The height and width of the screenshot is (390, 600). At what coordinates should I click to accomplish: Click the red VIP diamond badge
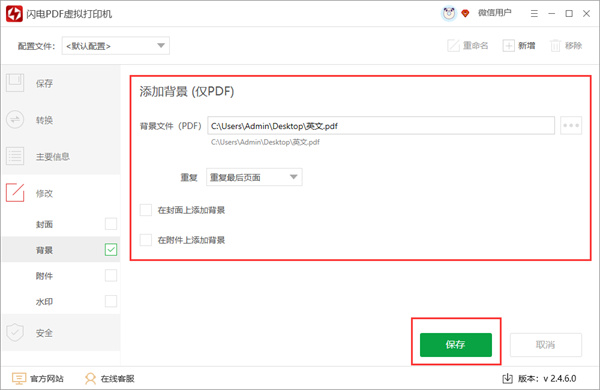tap(465, 14)
